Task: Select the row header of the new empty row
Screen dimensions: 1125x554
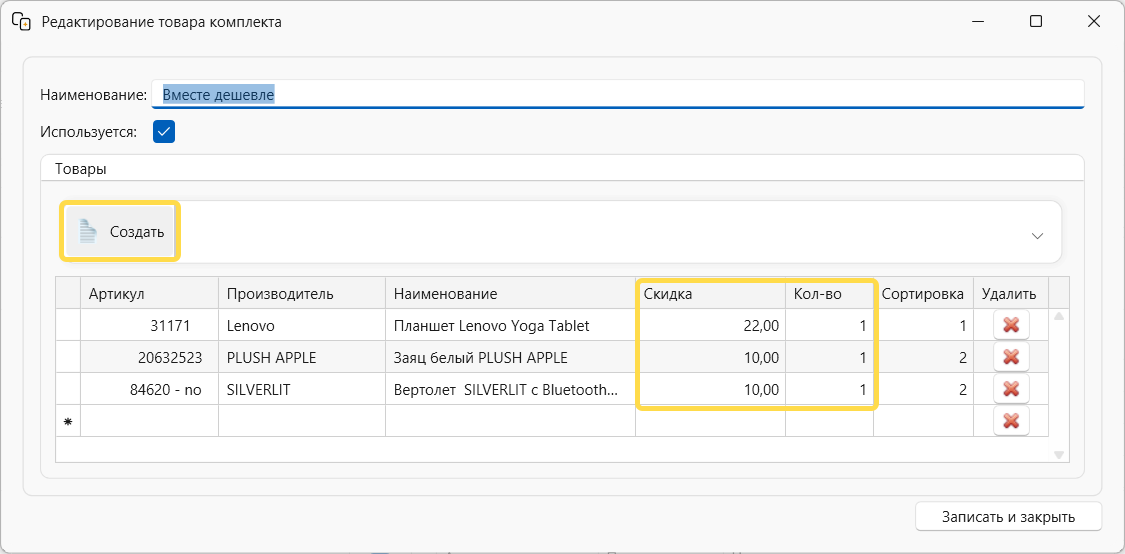Action: click(x=68, y=421)
